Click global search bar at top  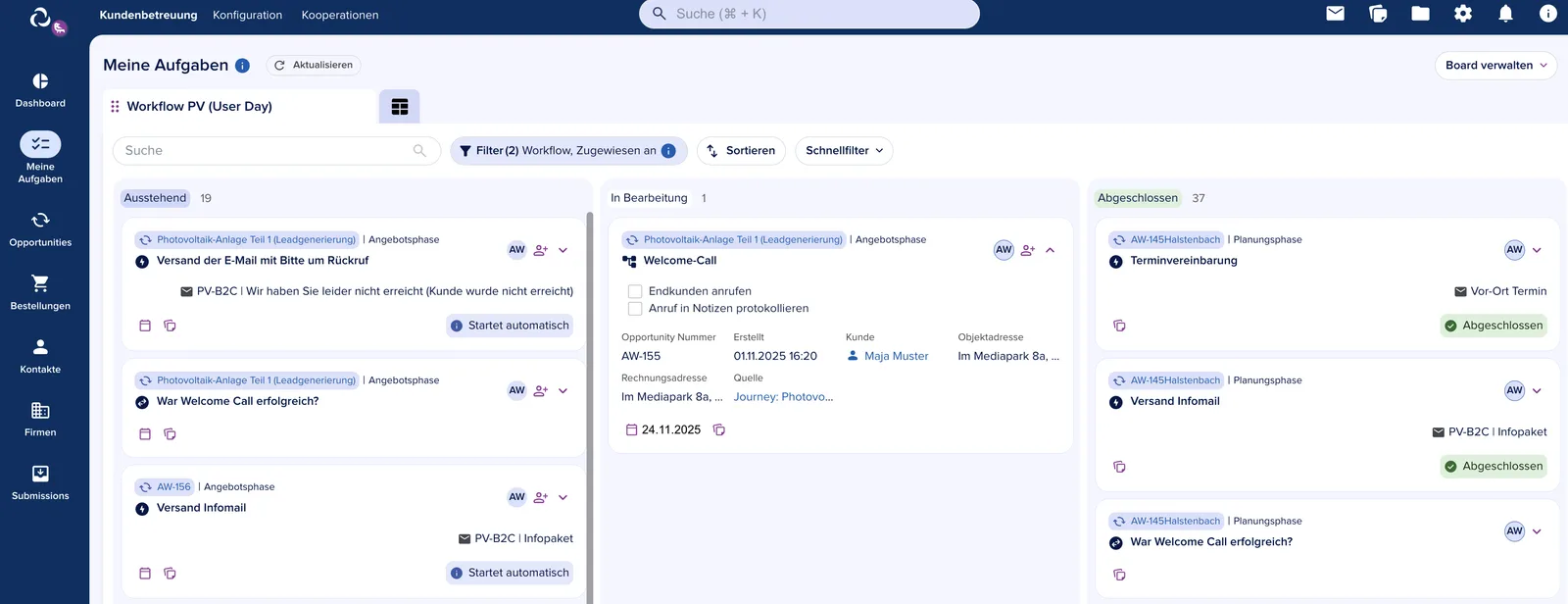[x=809, y=14]
